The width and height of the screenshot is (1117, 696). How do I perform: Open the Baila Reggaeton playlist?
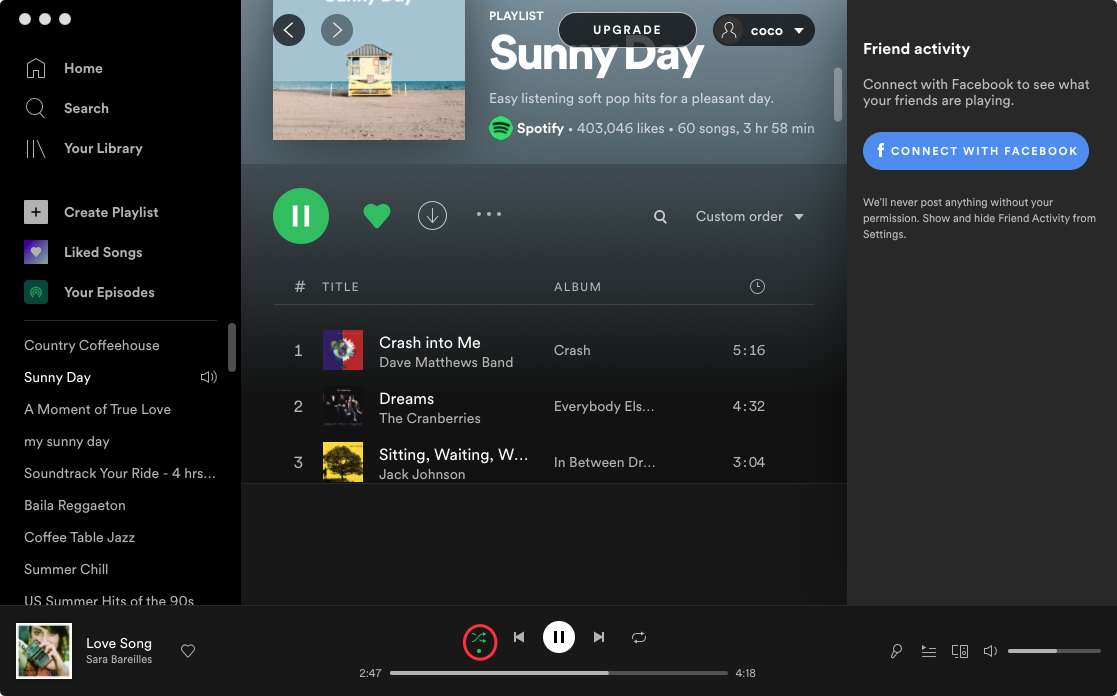click(x=75, y=506)
